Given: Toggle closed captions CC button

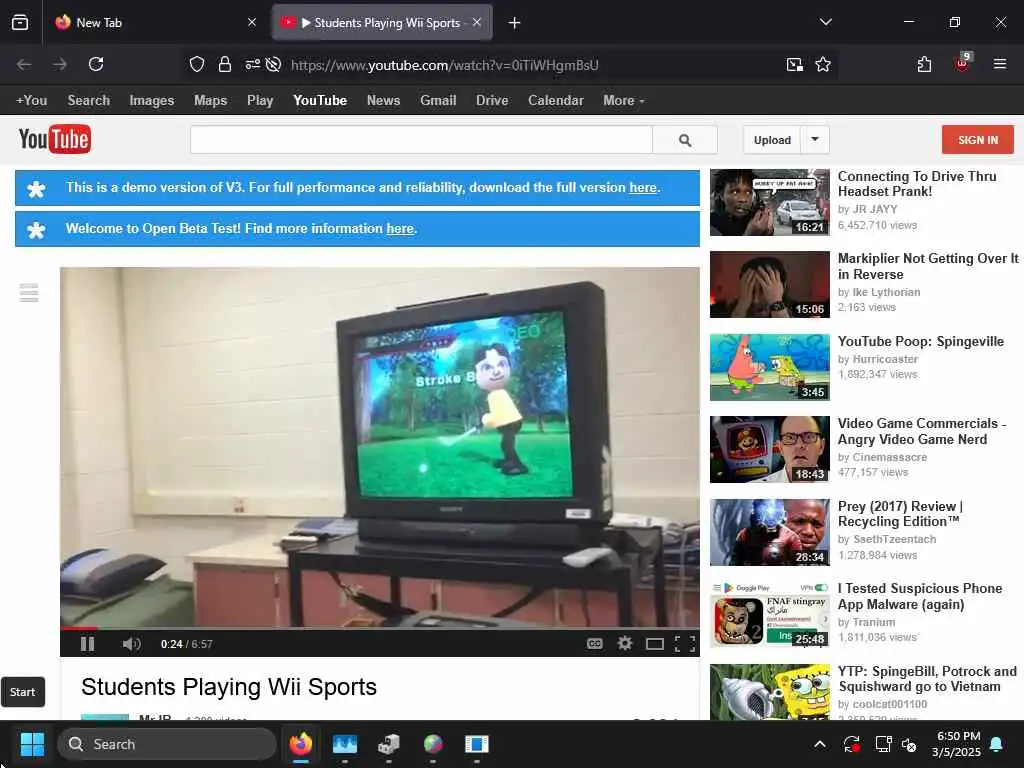Looking at the screenshot, I should 594,644.
